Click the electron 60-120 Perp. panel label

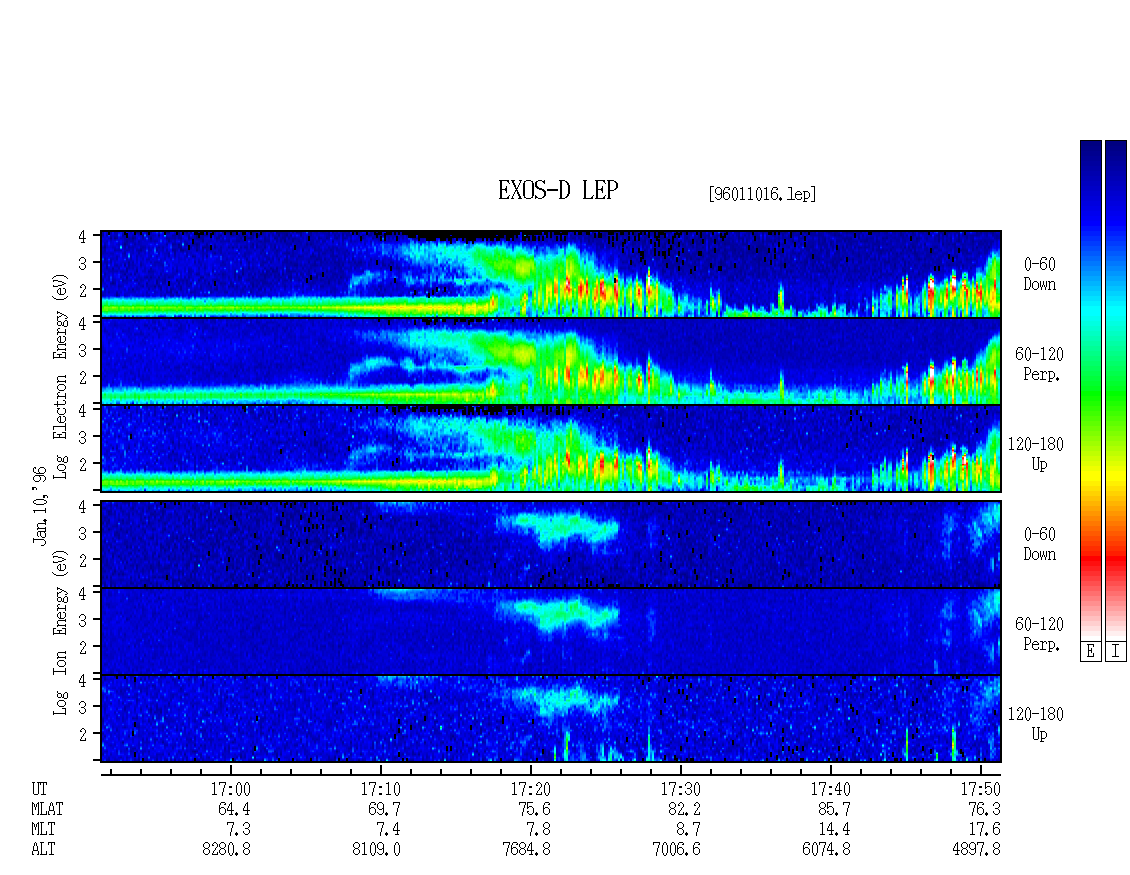[1039, 364]
